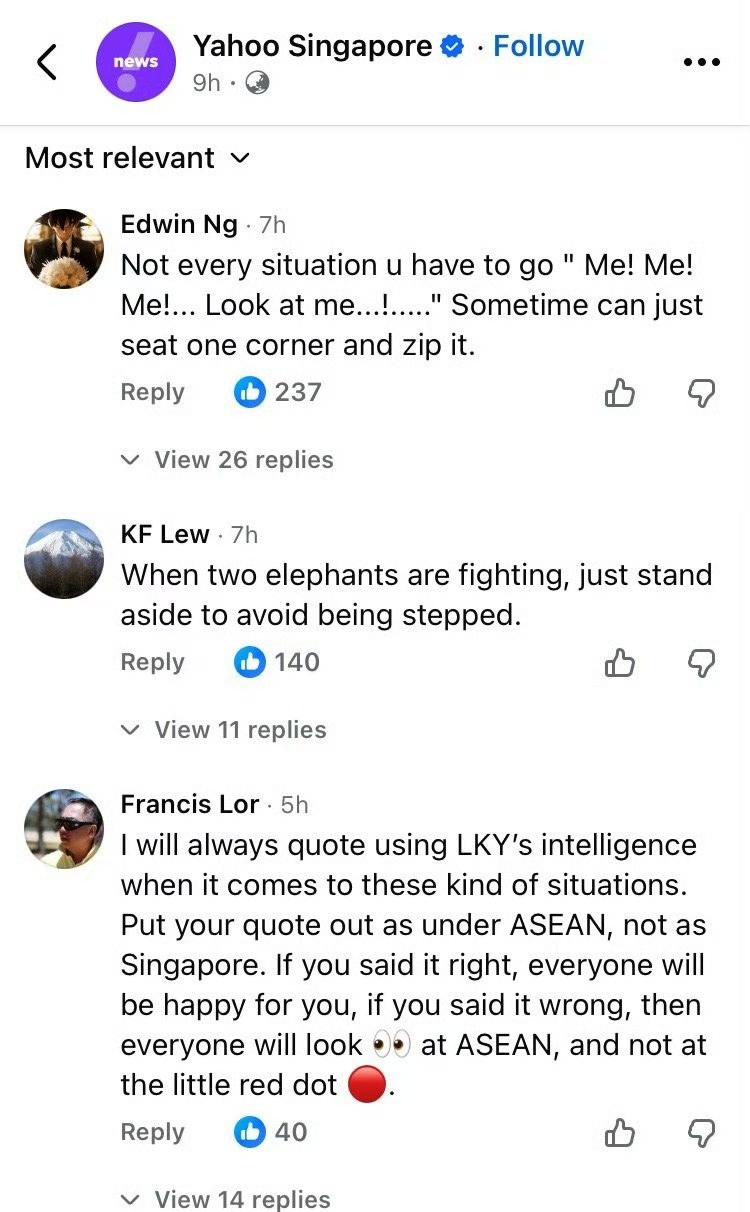Follow Yahoo Singapore

click(x=538, y=46)
